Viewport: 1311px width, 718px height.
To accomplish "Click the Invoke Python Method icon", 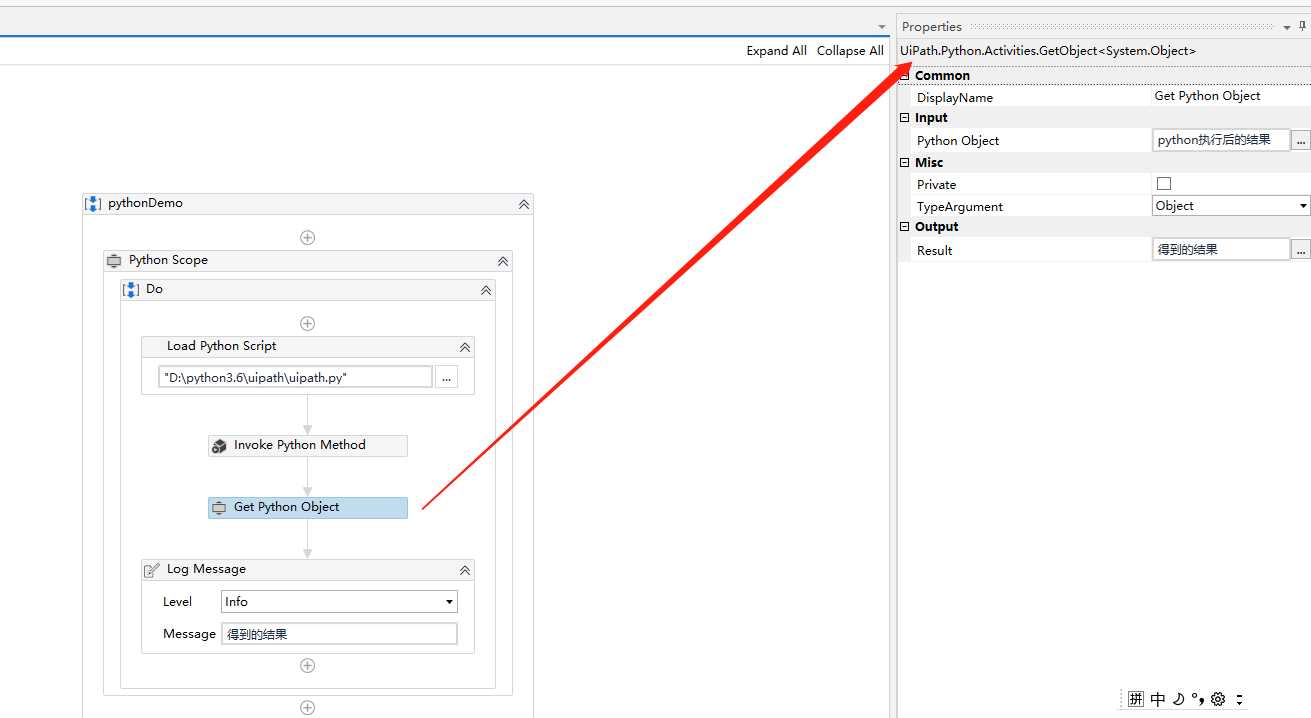I will 219,446.
